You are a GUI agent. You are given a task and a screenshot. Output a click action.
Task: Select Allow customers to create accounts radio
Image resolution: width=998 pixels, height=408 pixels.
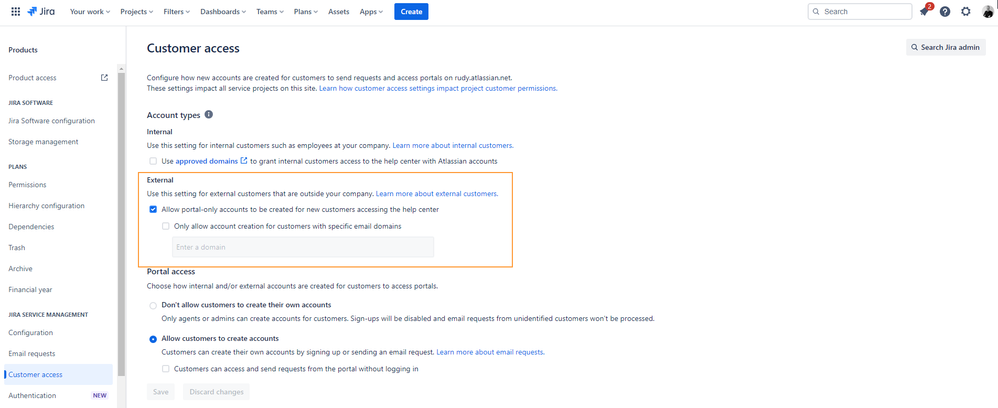click(x=153, y=339)
